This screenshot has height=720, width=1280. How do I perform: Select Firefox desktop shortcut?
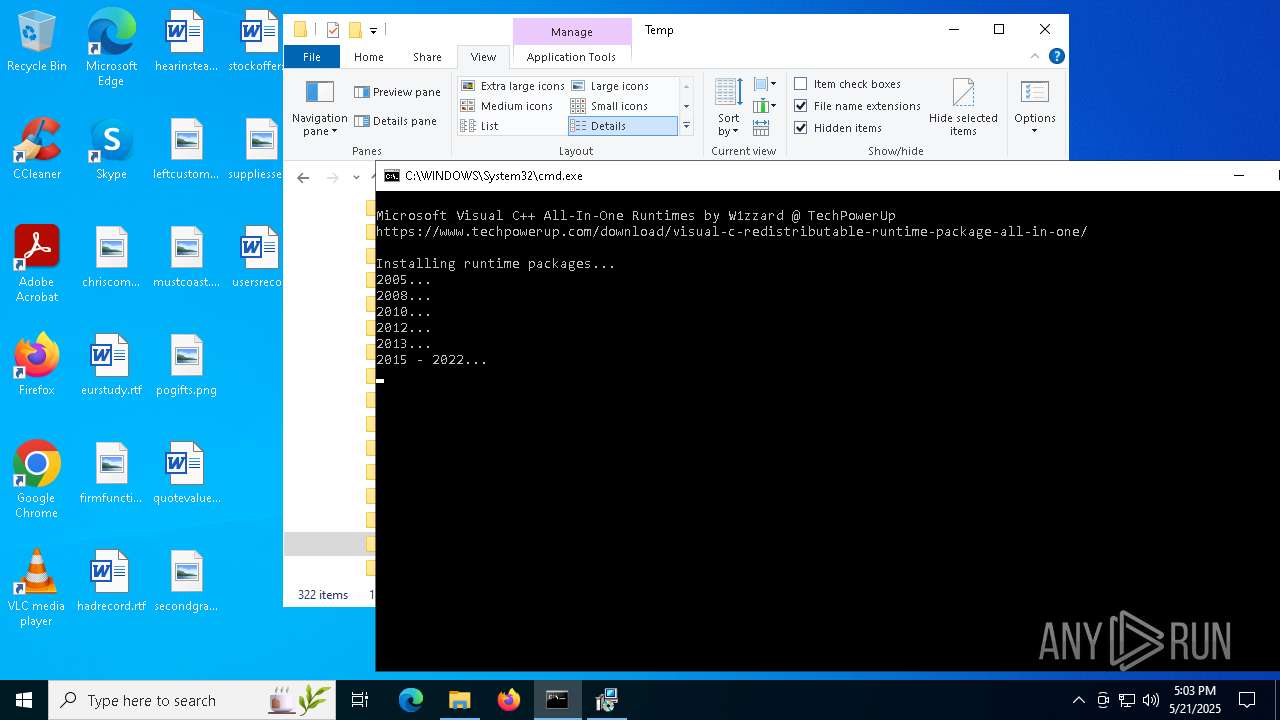[37, 365]
